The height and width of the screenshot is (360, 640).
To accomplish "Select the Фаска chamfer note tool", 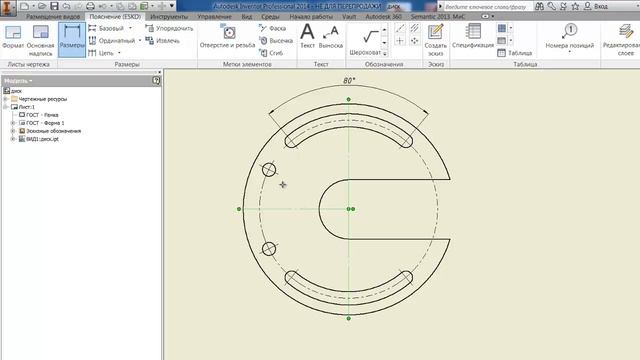I will (x=272, y=28).
